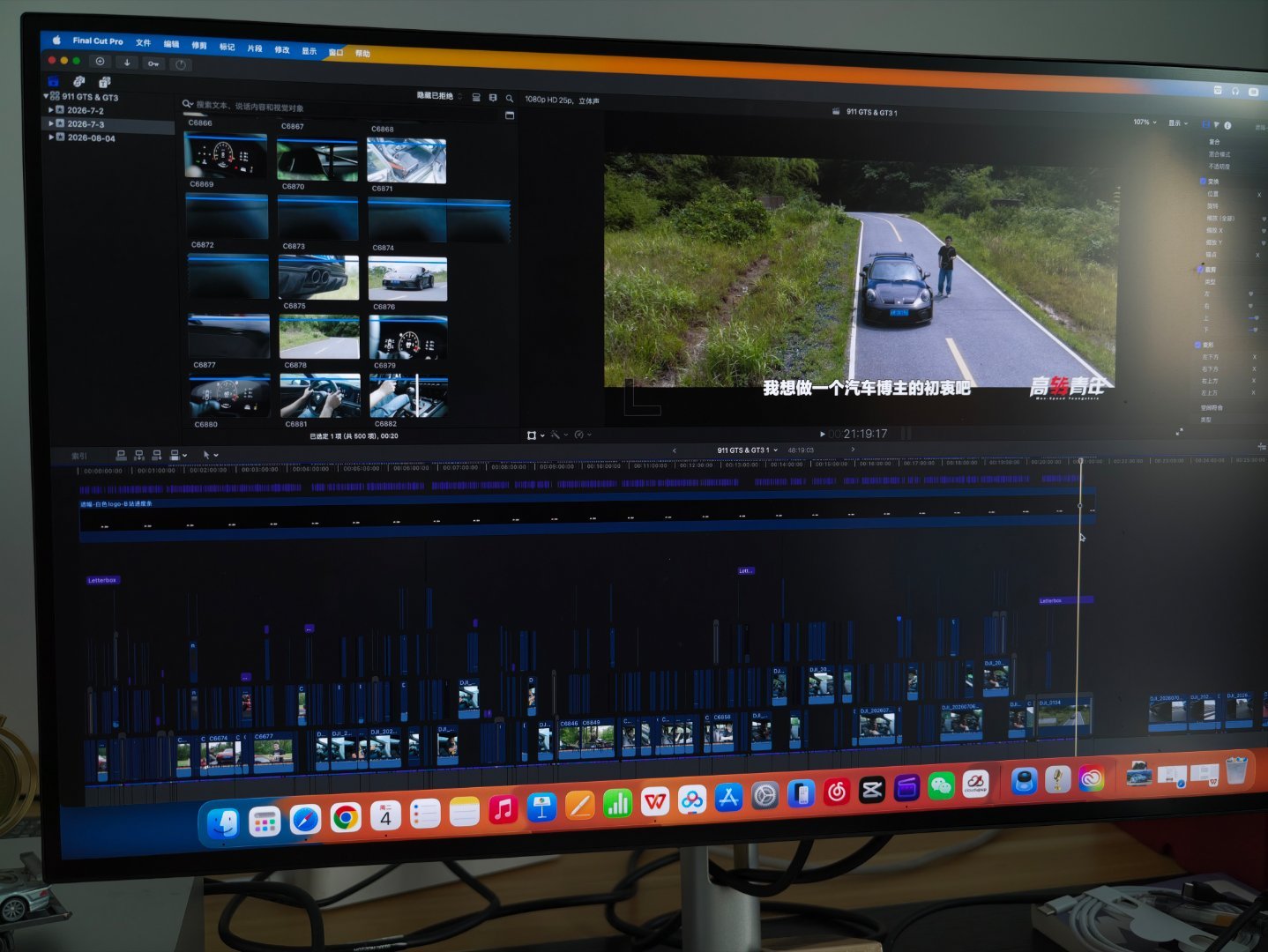Adjust the crop 下 slider
This screenshot has width=1268, height=952.
[1255, 329]
